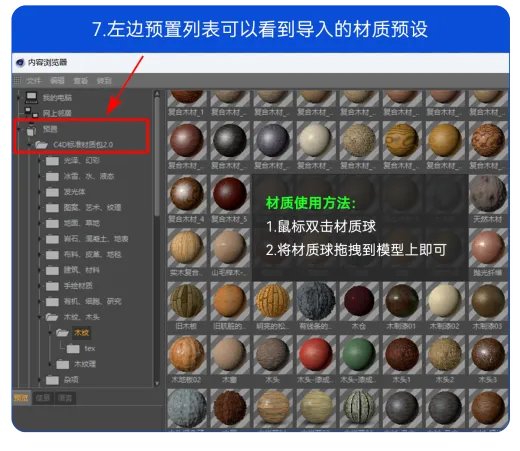The height and width of the screenshot is (451, 520).
Task: Click the 预置 presets cube icon
Action: pyautogui.click(x=31, y=129)
